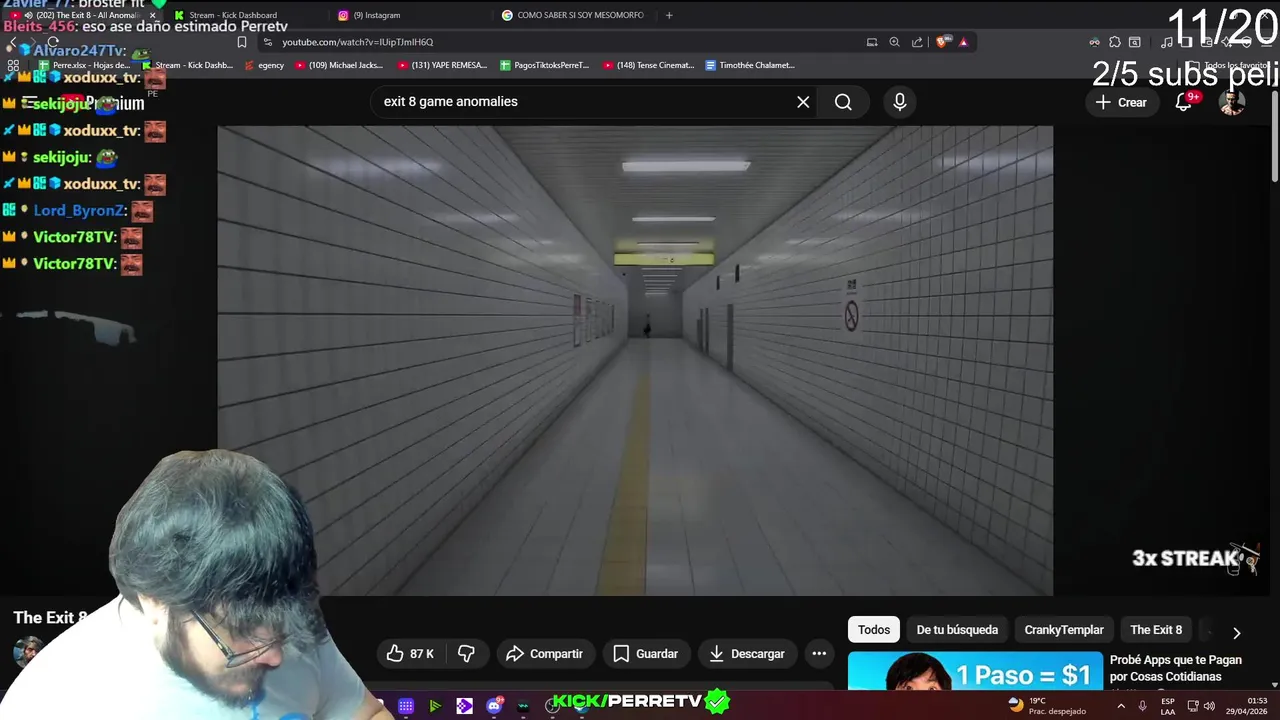Open the volume speaker tray icon
The width and height of the screenshot is (1280, 720).
(1209, 706)
